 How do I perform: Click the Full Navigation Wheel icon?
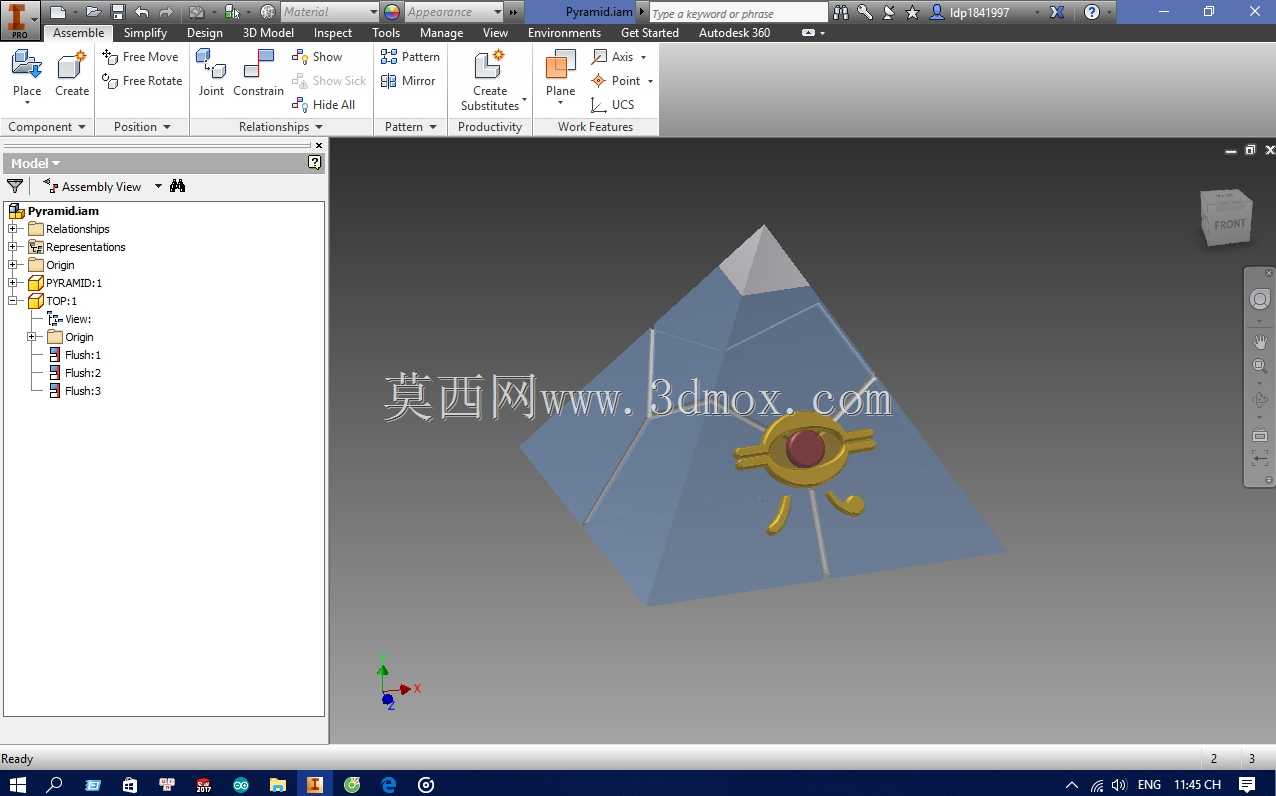pos(1260,299)
